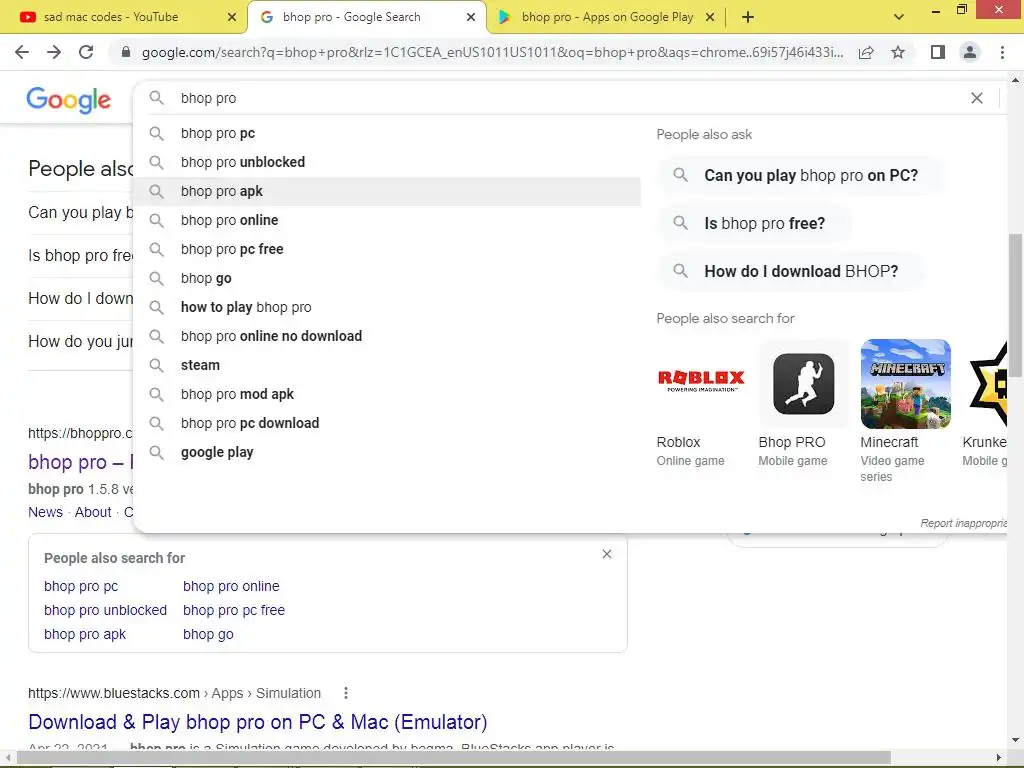Close the Google Play tab
The image size is (1024, 768).
coord(710,17)
